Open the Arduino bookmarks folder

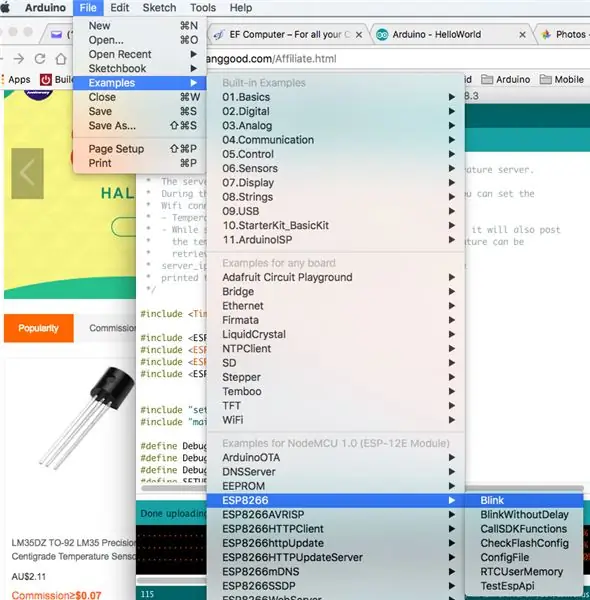point(505,80)
